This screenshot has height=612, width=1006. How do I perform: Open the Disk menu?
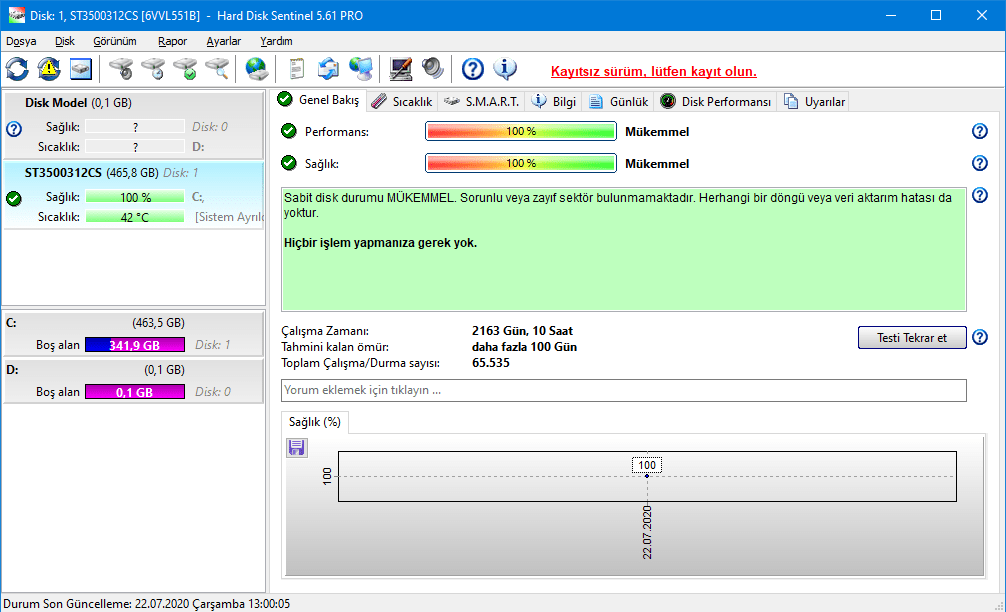pos(65,41)
